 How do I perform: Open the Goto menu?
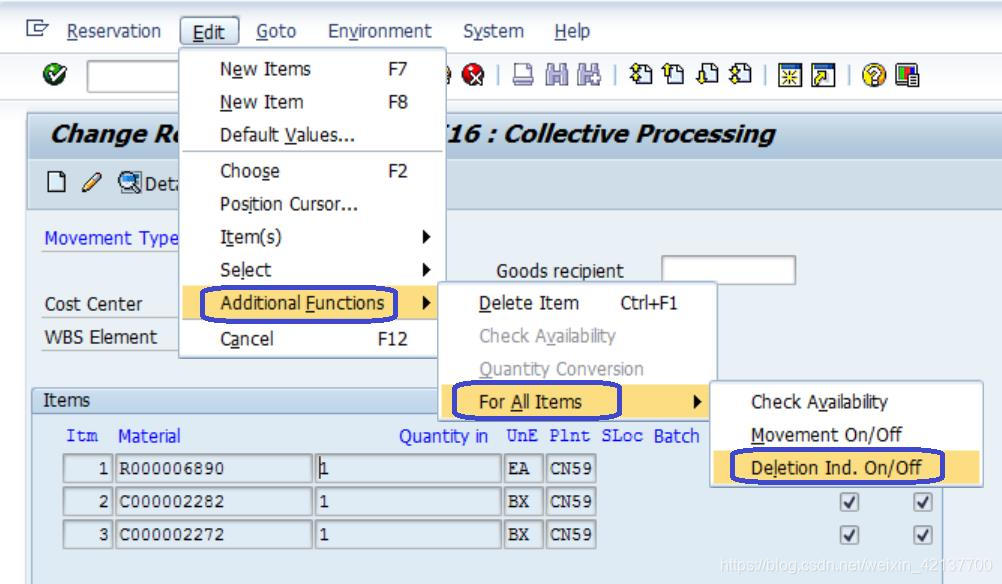coord(276,31)
